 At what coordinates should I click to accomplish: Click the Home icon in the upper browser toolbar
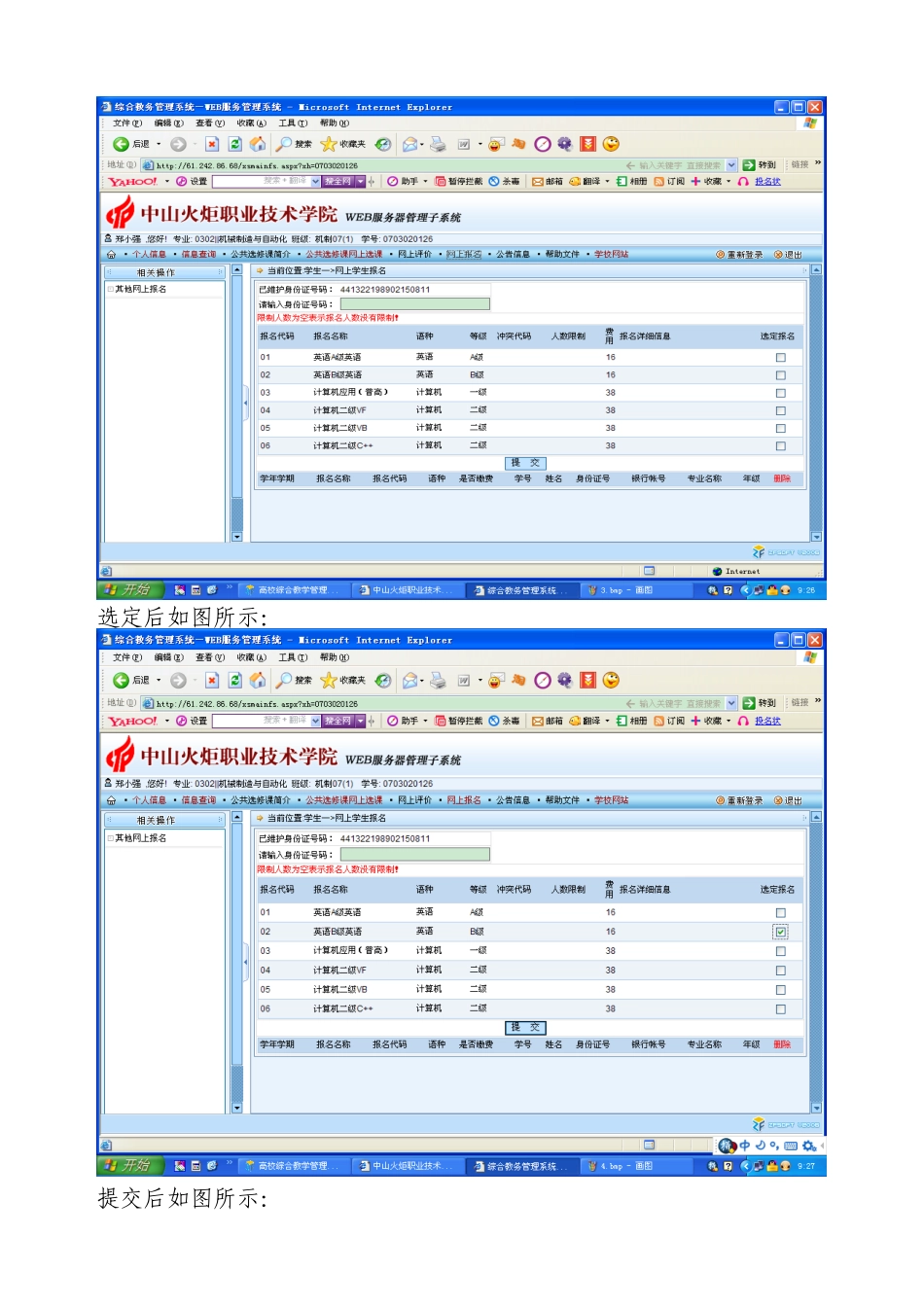[258, 144]
